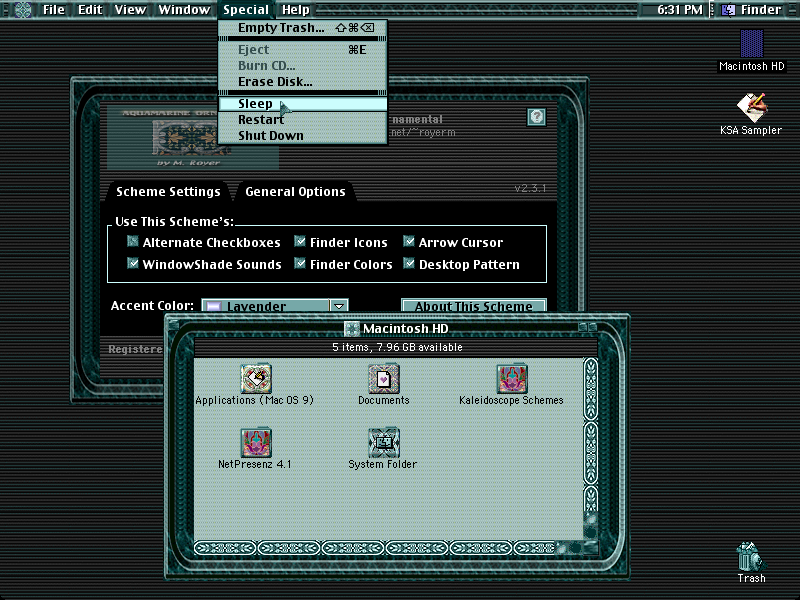Select the NetPresenz 4.1 folder icon
The width and height of the screenshot is (800, 600).
click(256, 442)
